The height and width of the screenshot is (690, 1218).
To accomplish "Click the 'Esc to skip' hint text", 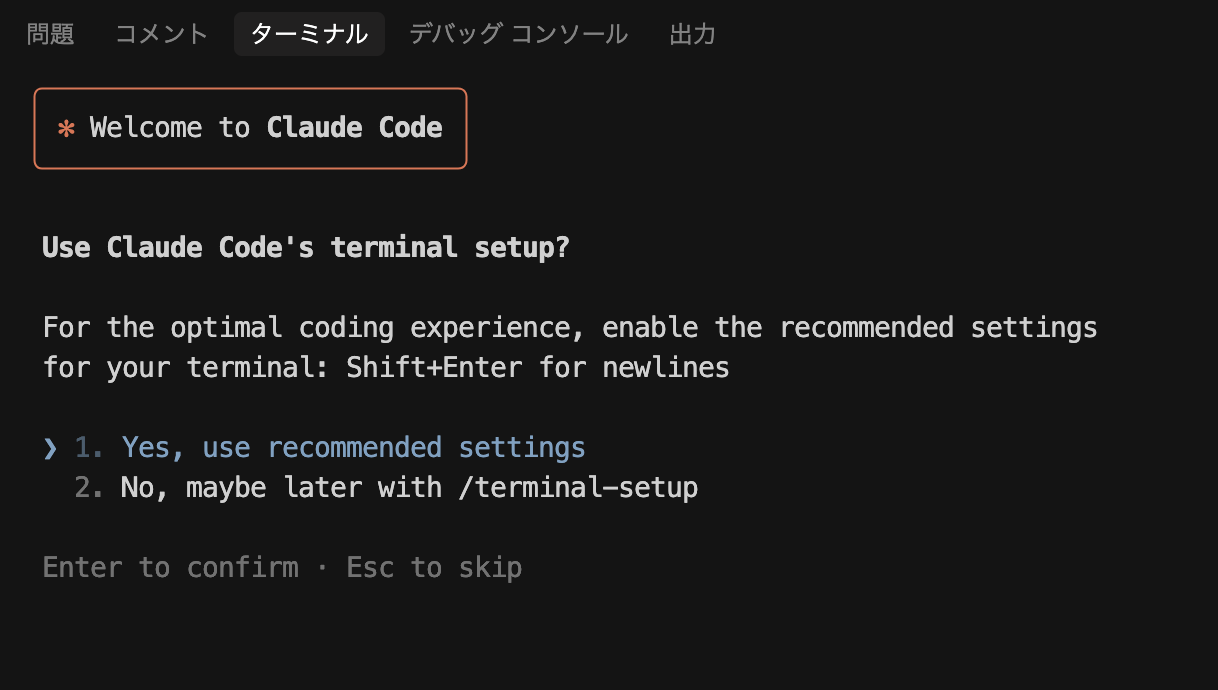I will click(434, 567).
